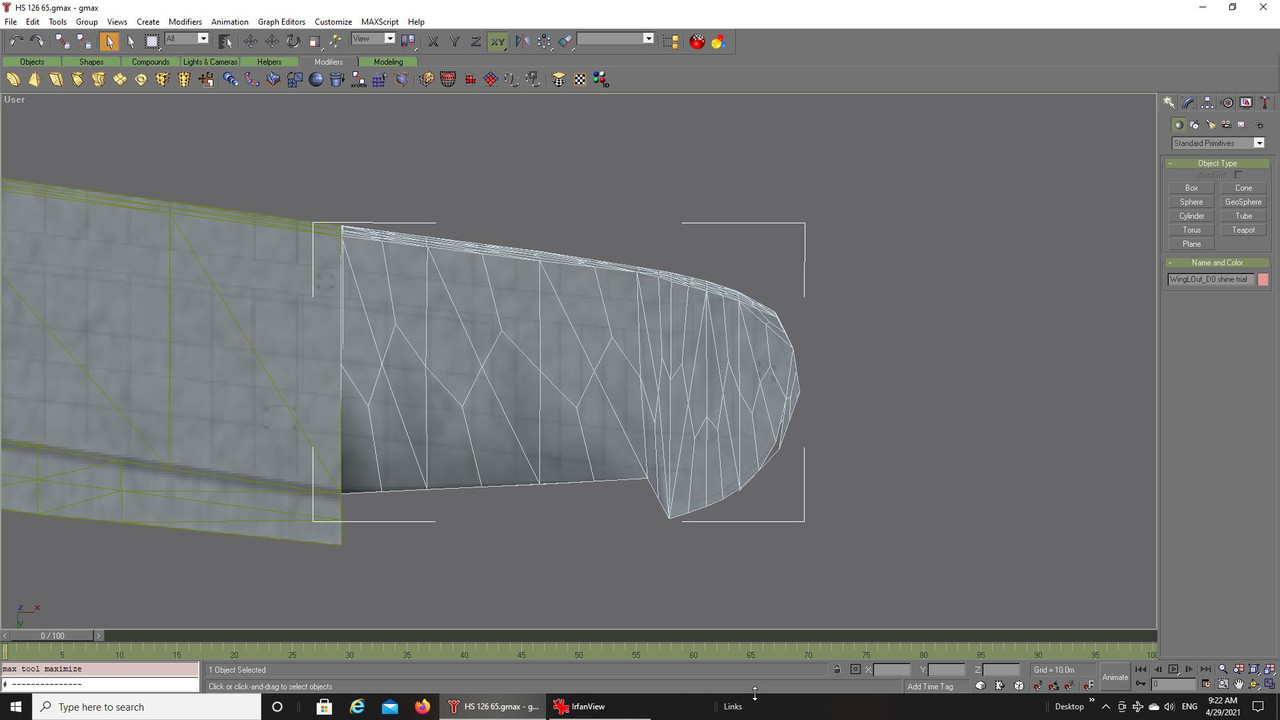1280x720 pixels.
Task: Toggle the selection lock padlock
Action: [x=837, y=670]
